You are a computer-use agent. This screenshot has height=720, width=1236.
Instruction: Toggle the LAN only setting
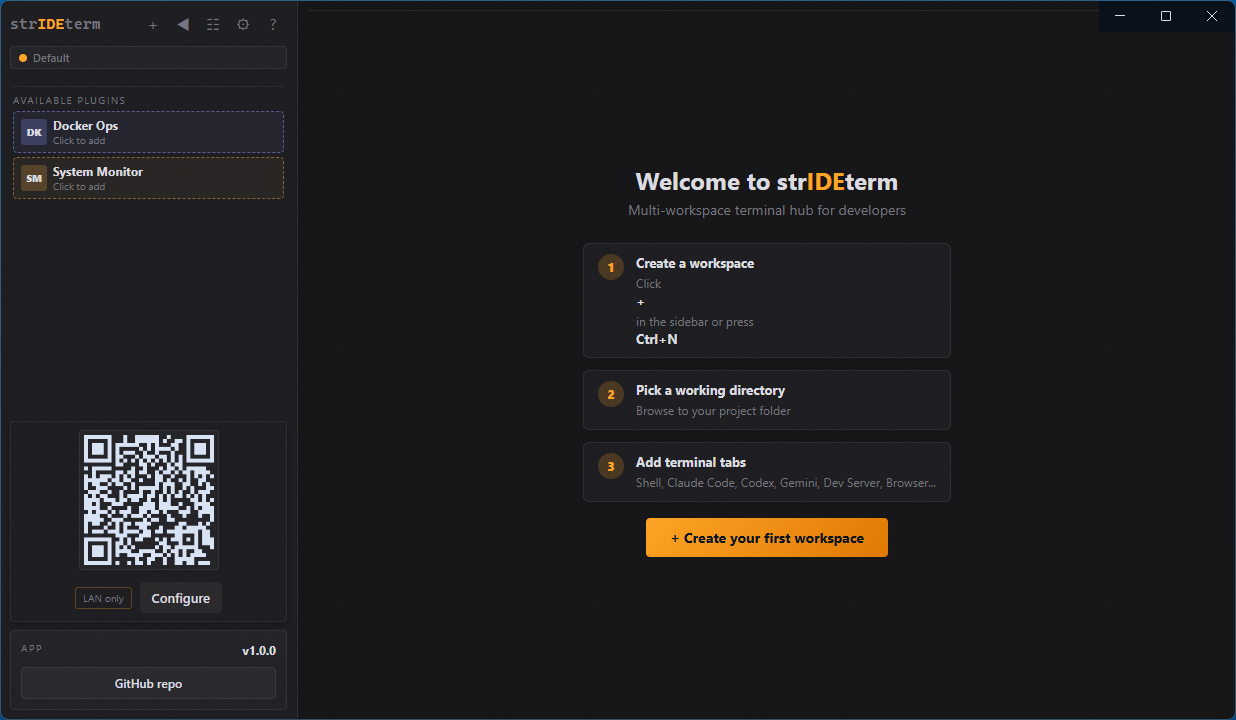[103, 597]
